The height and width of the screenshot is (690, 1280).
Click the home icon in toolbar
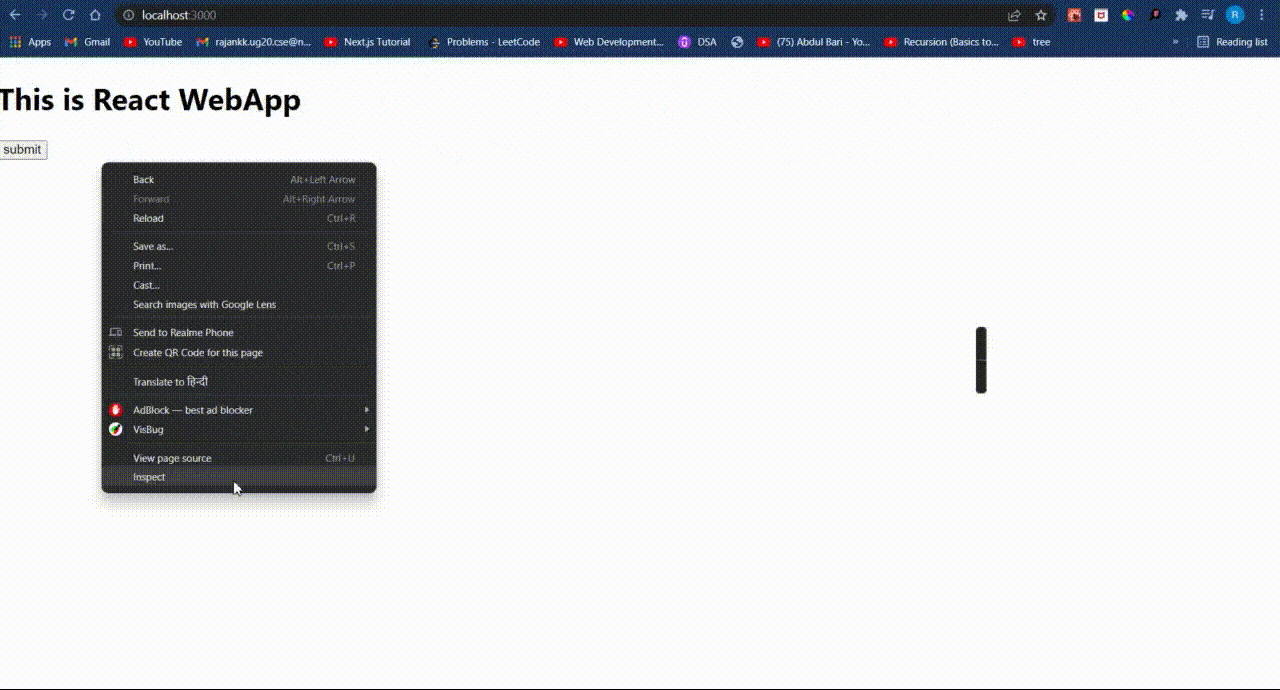click(95, 15)
